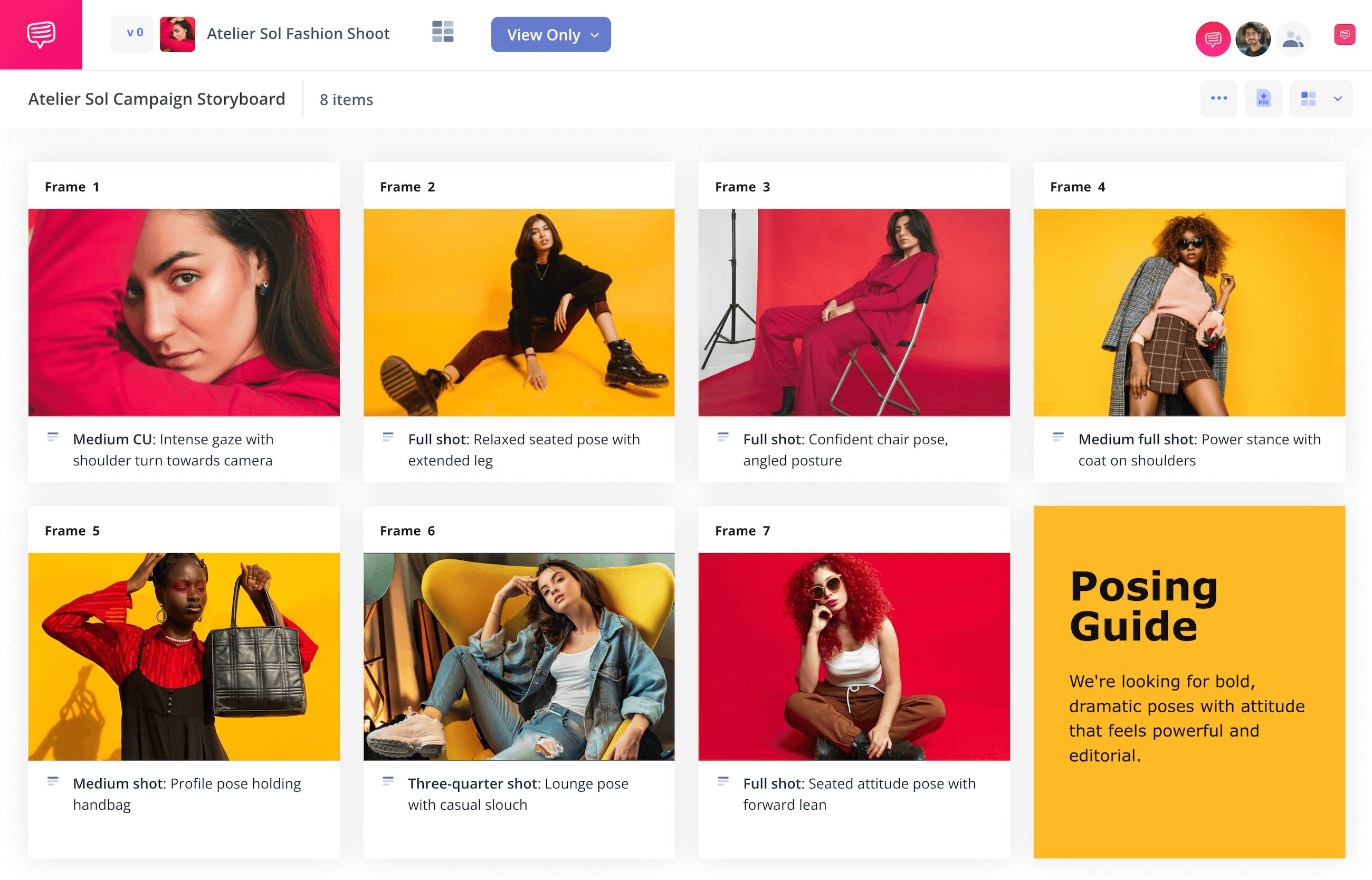Open the v0 version selector
Viewport: 1372px width, 880px height.
(131, 33)
